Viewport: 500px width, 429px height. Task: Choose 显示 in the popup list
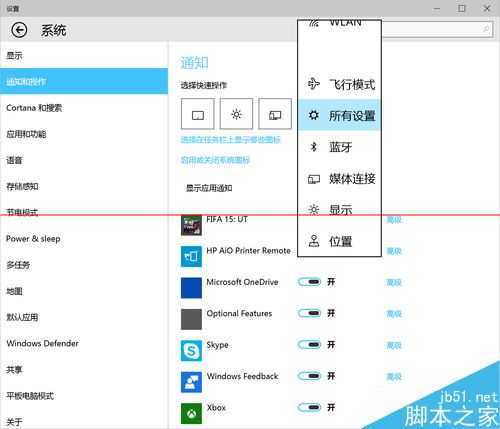pos(339,210)
